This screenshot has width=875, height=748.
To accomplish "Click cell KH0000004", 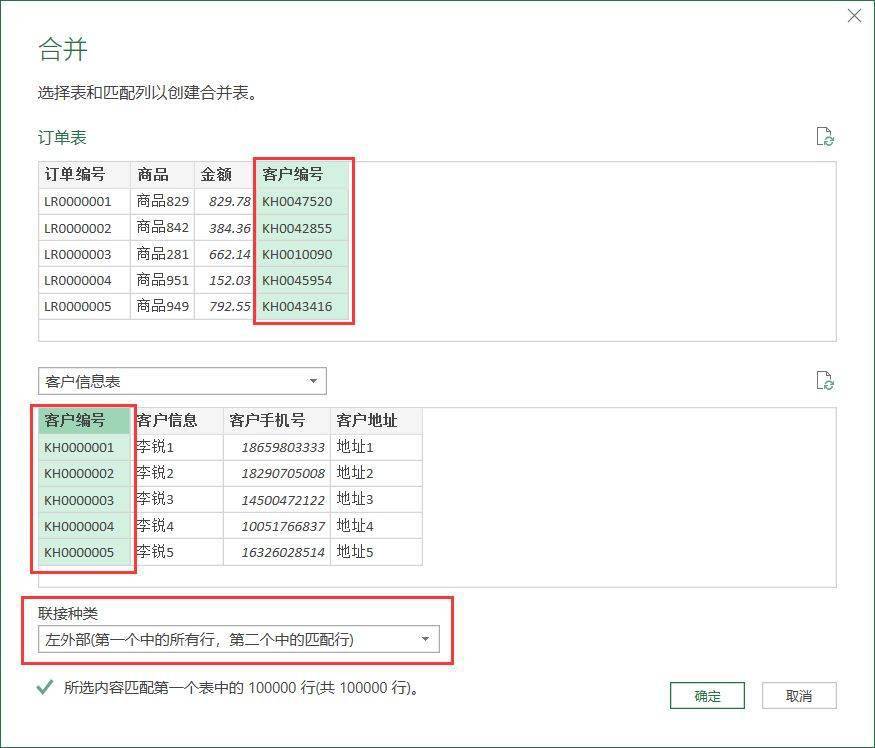I will [x=84, y=526].
